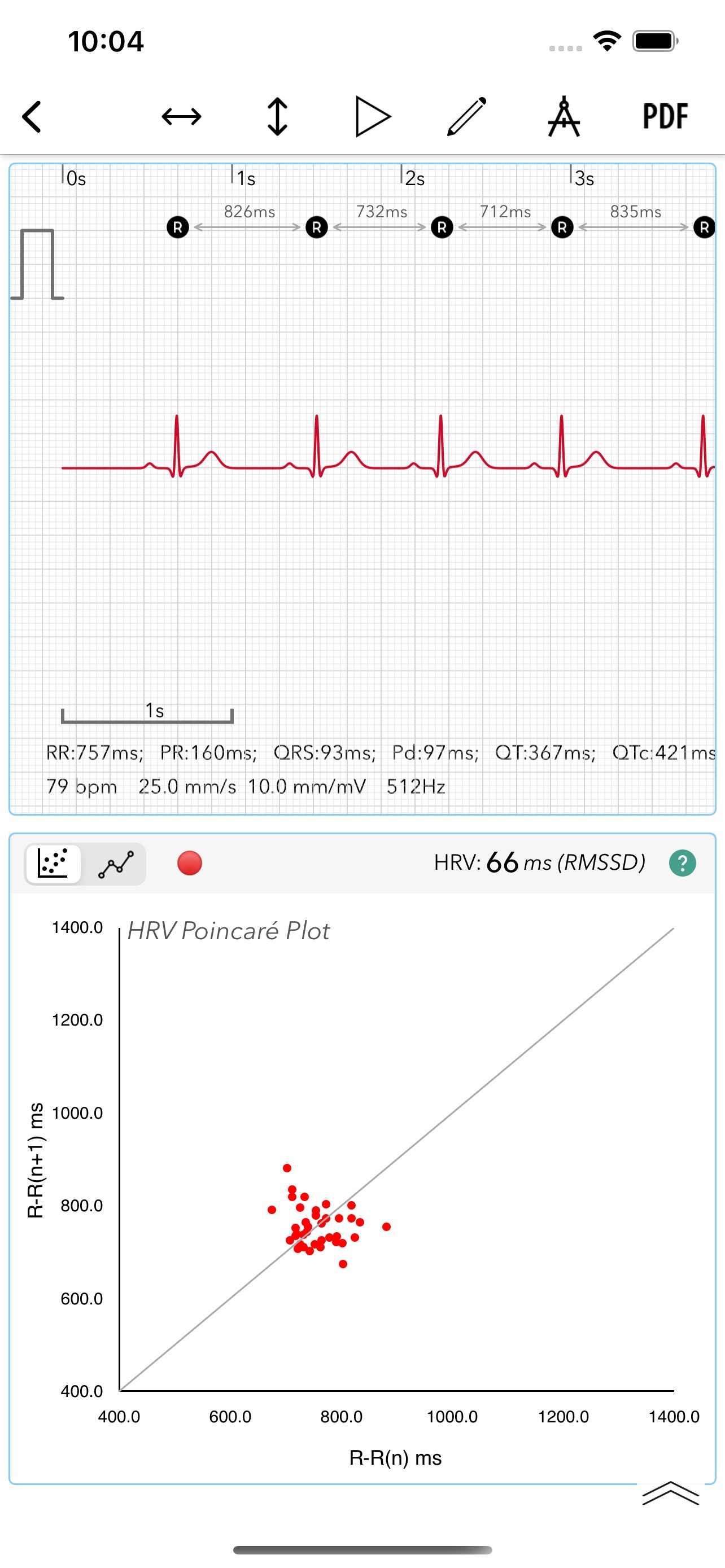Image resolution: width=725 pixels, height=1568 pixels.
Task: Tap the 732ms interval label
Action: 382,211
